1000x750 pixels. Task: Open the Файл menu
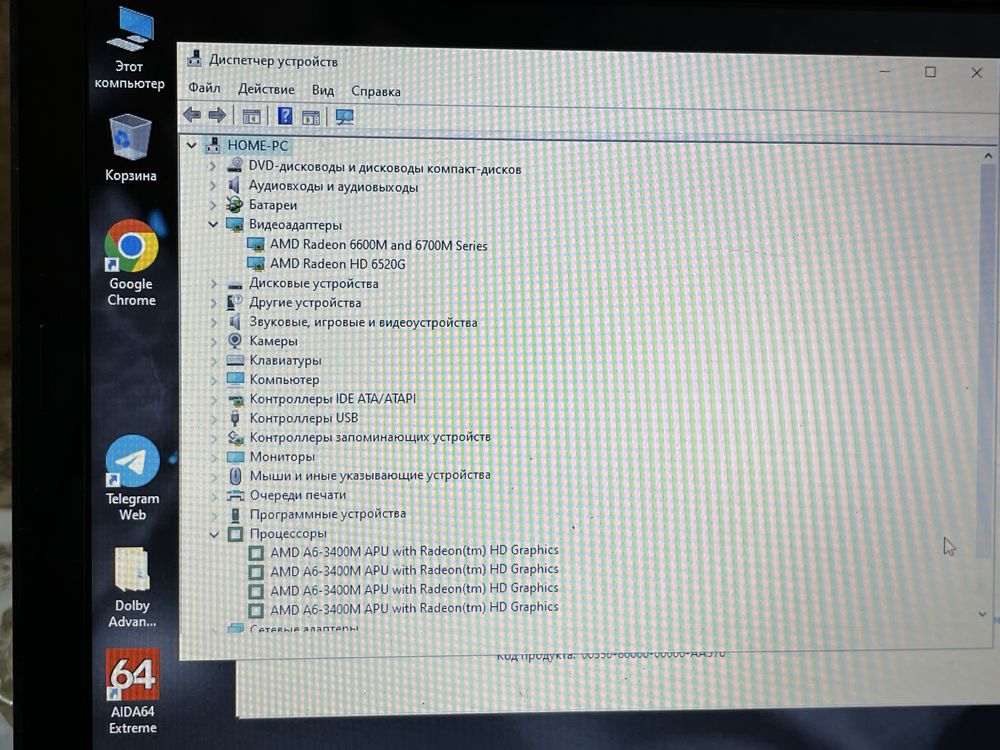pos(204,88)
